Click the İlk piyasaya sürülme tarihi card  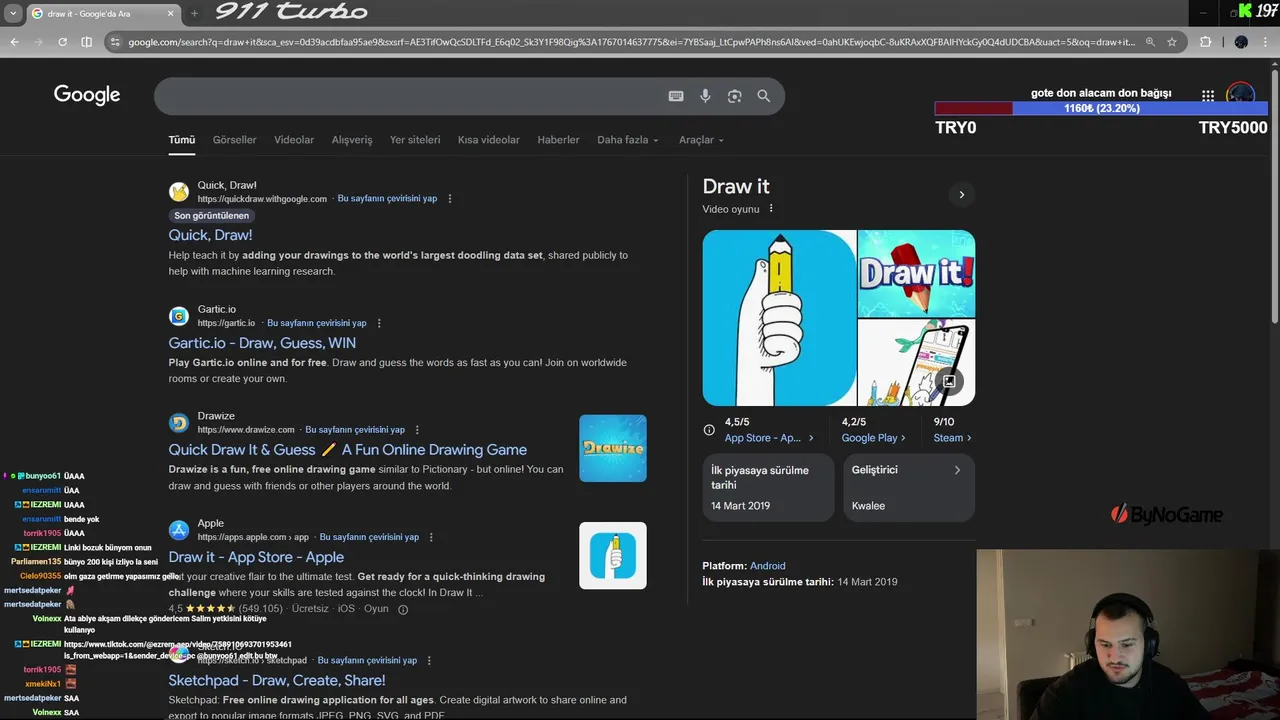tap(768, 487)
